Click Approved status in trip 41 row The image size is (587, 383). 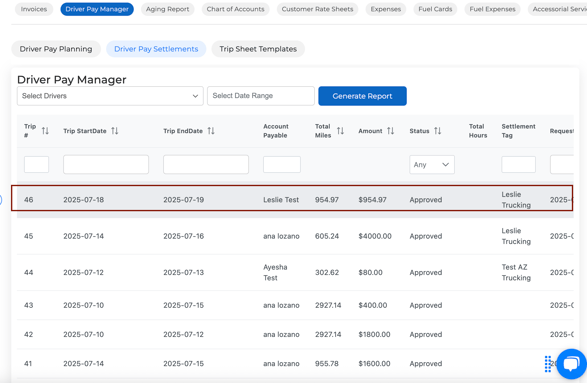(x=426, y=364)
